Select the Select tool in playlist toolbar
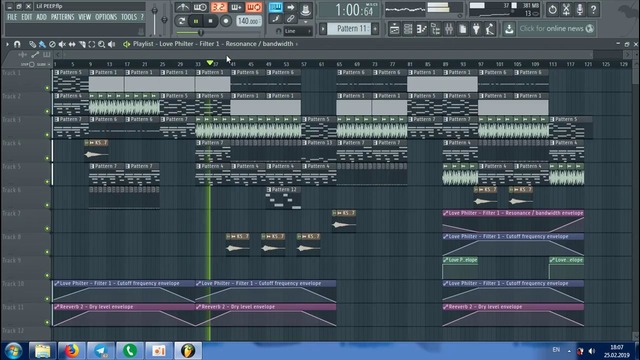The width and height of the screenshot is (640, 360). pyautogui.click(x=92, y=44)
